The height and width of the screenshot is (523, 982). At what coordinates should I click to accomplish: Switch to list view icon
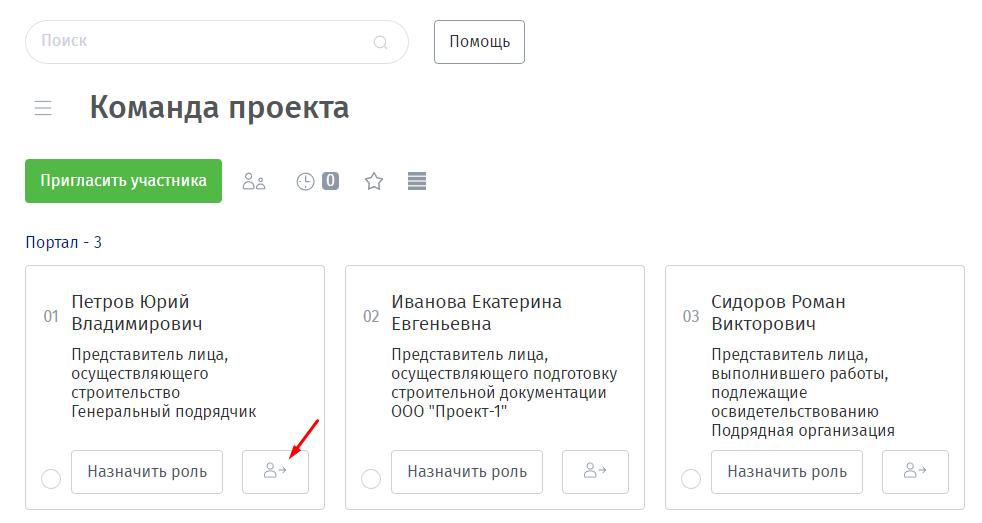[417, 181]
